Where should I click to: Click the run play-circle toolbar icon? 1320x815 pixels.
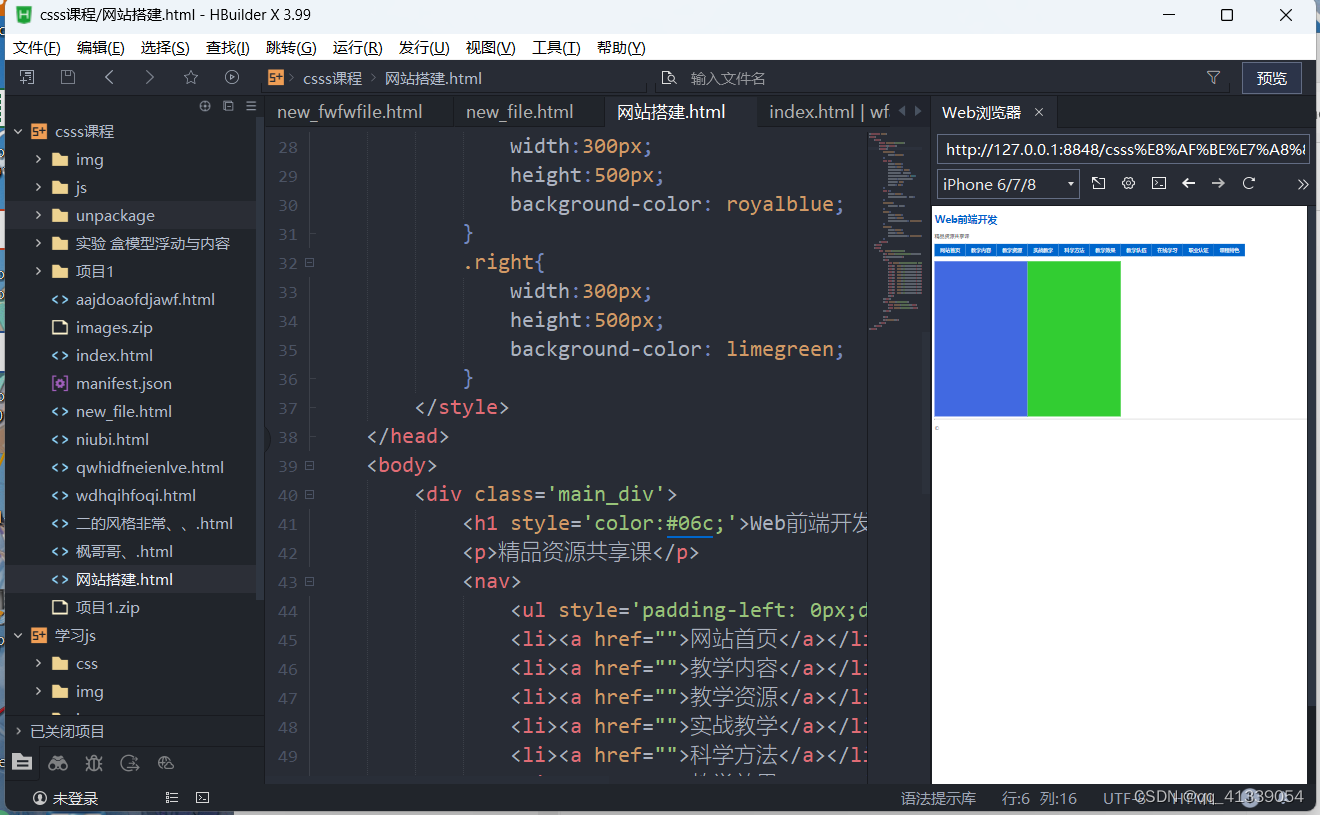[x=232, y=77]
